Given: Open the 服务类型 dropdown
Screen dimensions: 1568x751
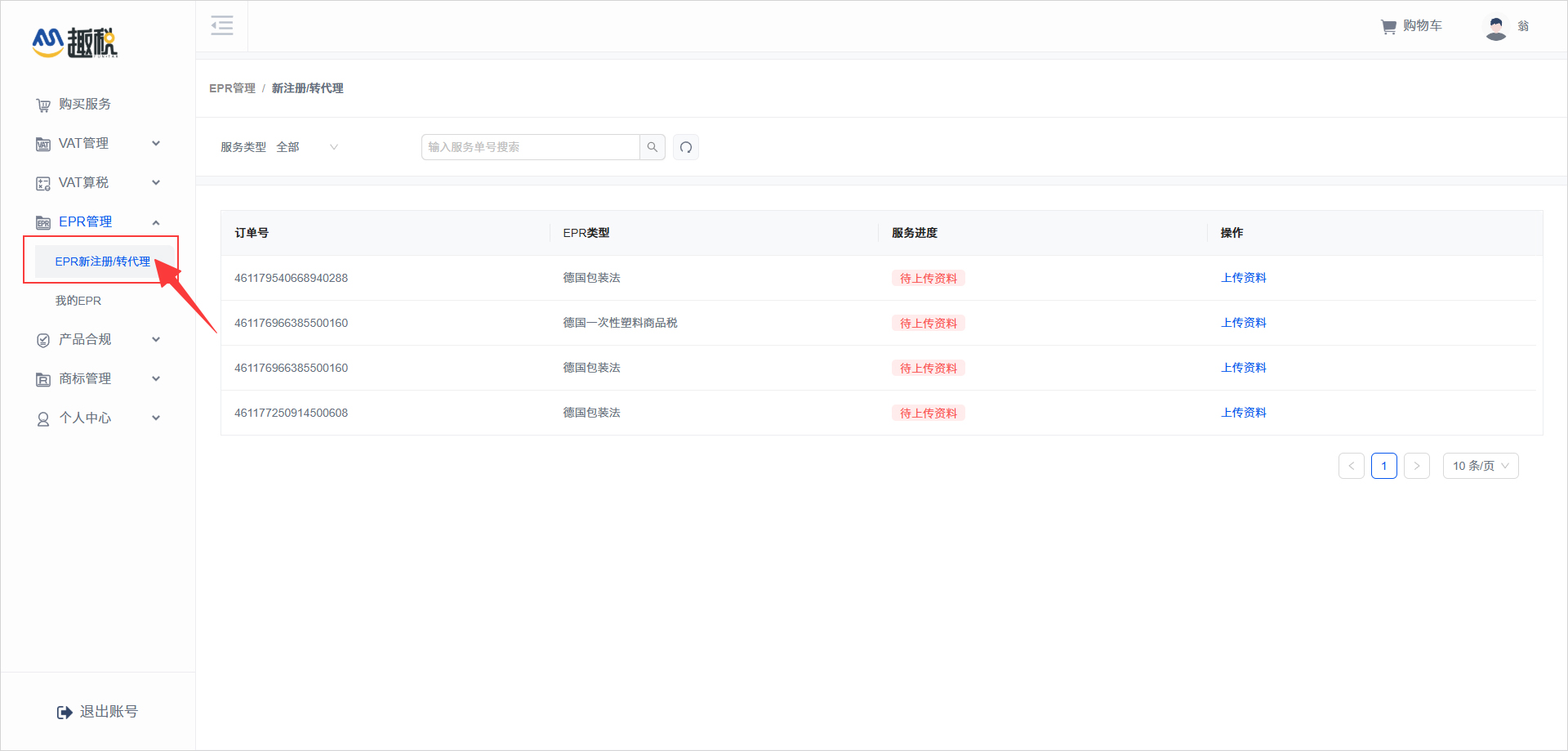Looking at the screenshot, I should coord(306,147).
